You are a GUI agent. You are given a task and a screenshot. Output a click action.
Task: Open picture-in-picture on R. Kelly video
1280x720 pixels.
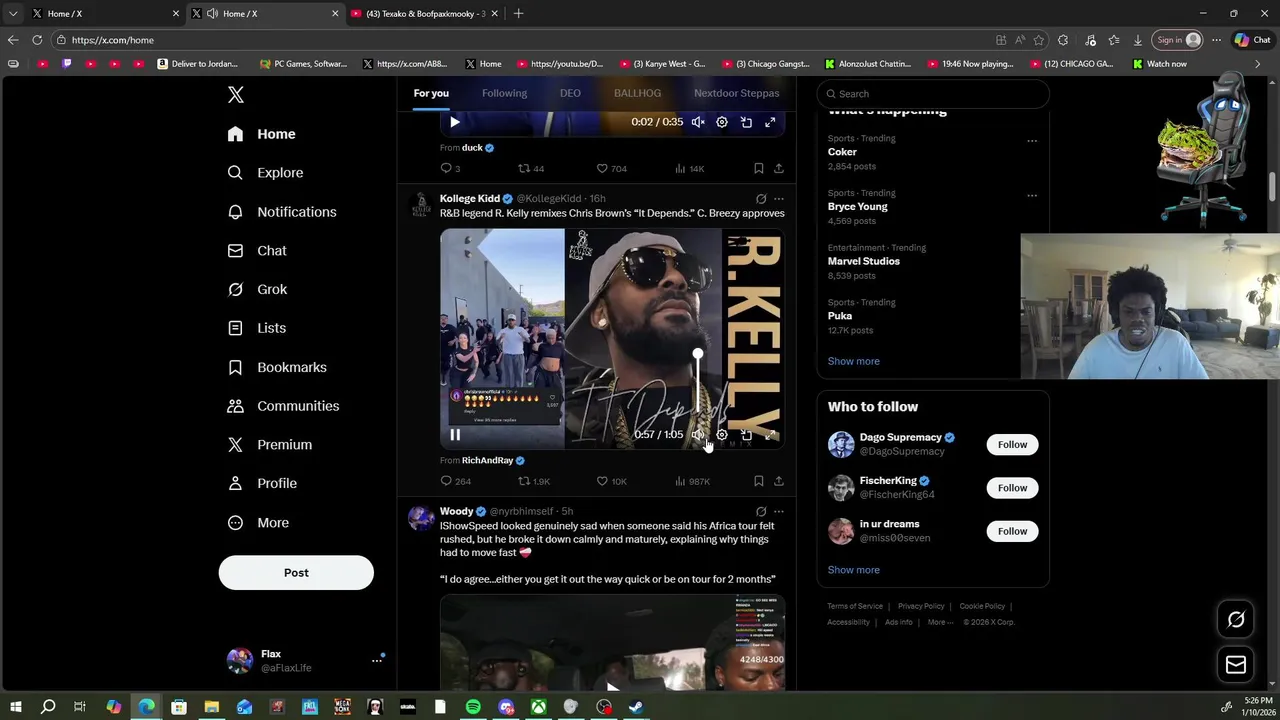click(x=746, y=435)
